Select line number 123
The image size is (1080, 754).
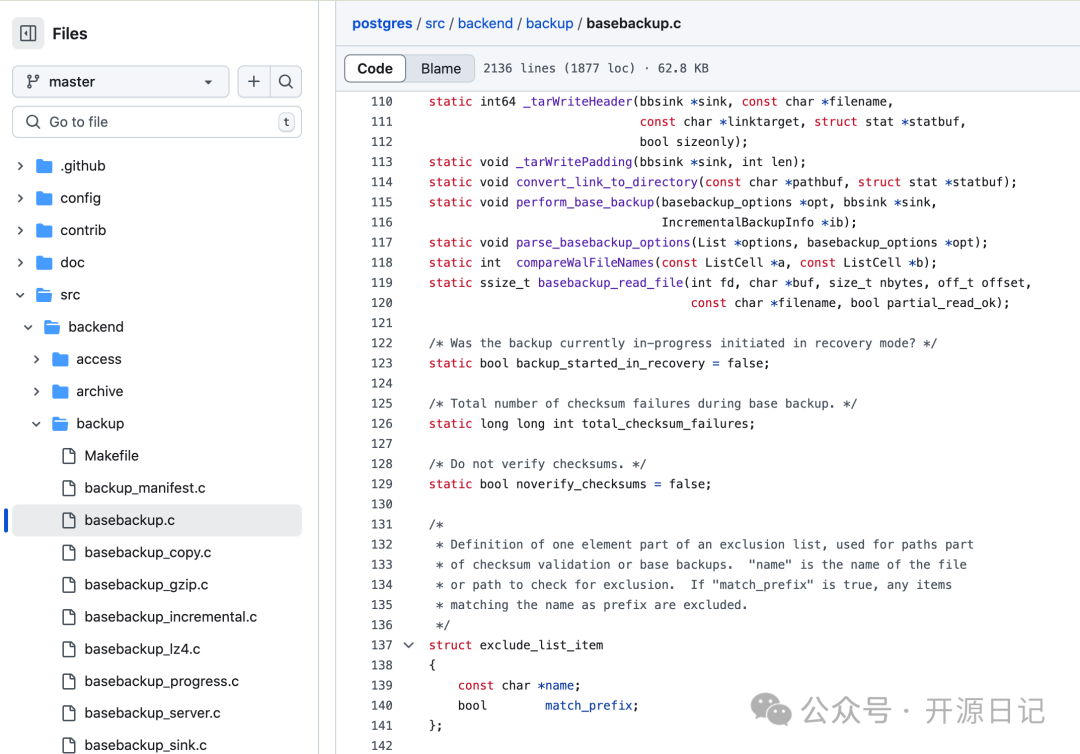click(x=382, y=363)
